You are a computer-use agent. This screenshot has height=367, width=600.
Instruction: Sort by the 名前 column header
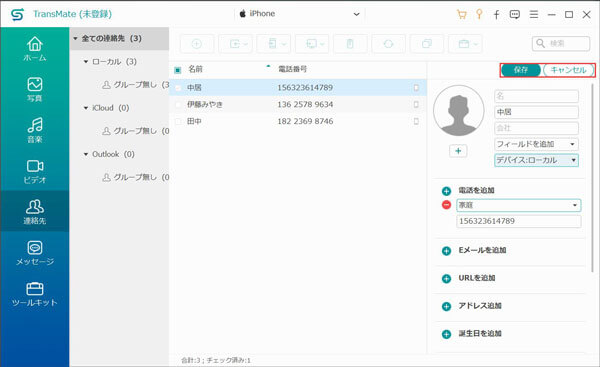(195, 69)
